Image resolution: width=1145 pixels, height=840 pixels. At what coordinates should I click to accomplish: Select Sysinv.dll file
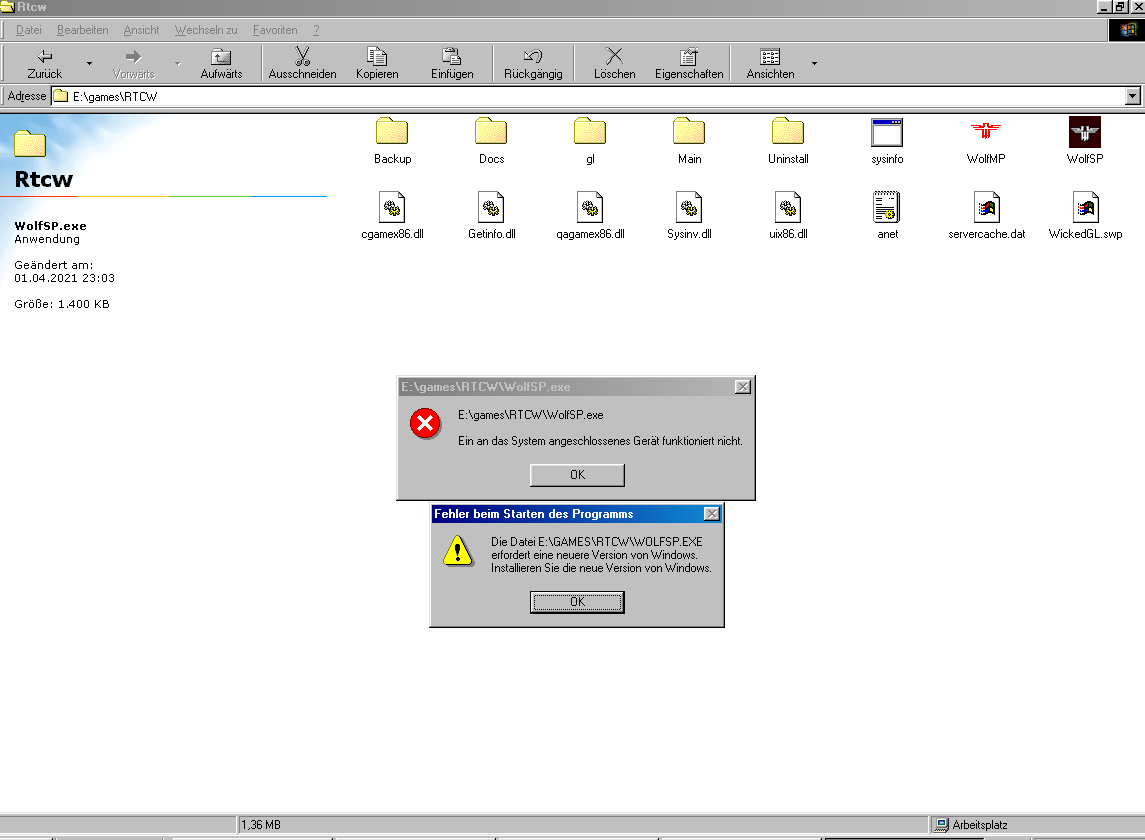689,216
